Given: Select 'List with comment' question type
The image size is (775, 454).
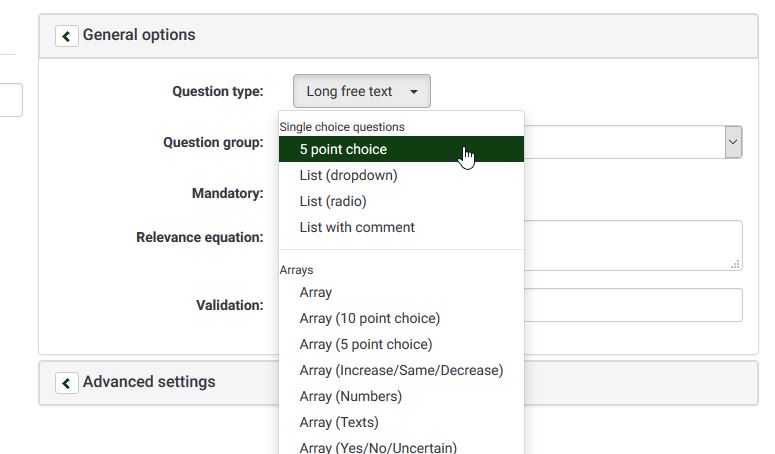Looking at the screenshot, I should click(357, 227).
